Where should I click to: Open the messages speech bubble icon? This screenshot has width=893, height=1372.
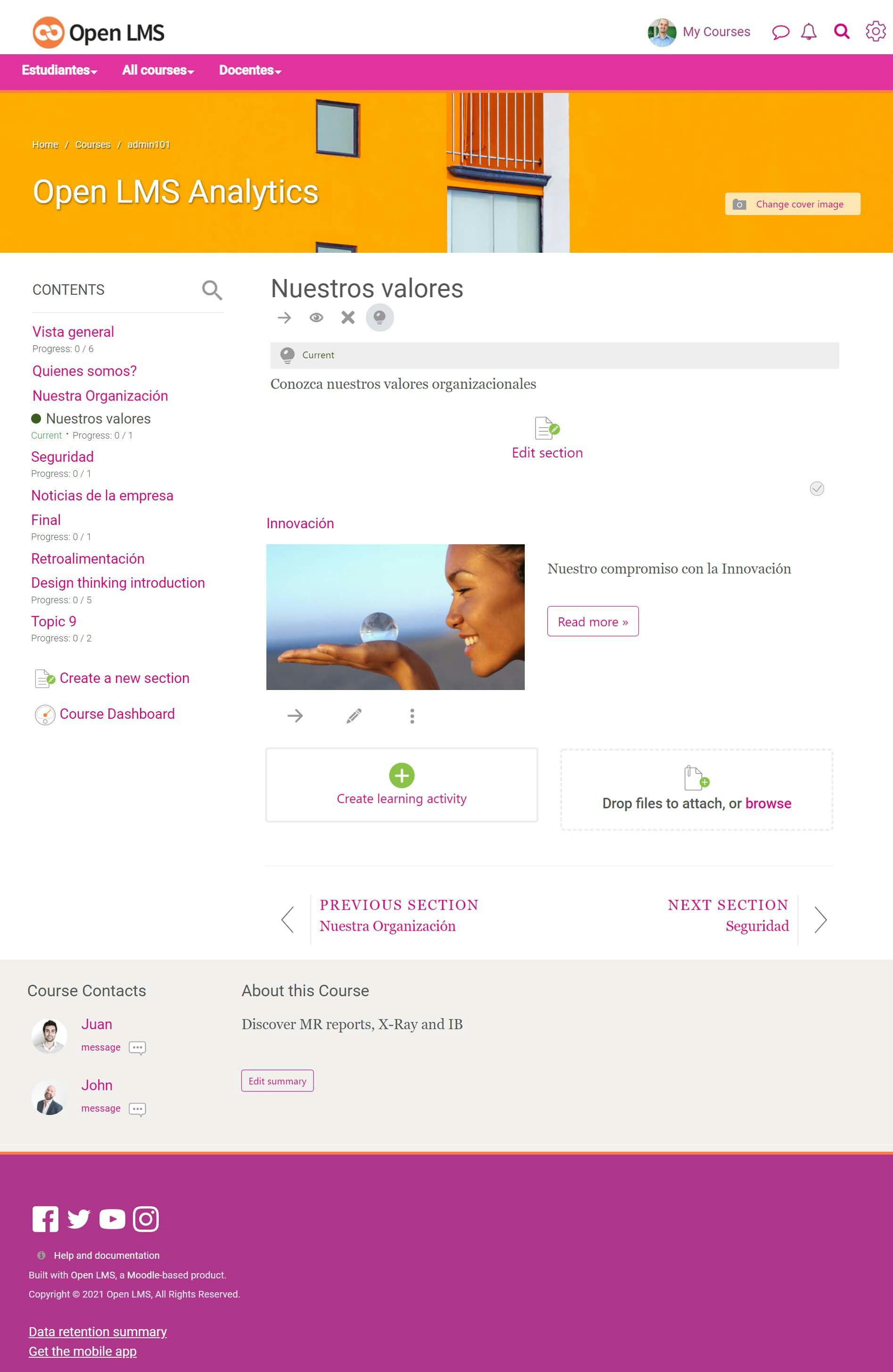tap(781, 32)
